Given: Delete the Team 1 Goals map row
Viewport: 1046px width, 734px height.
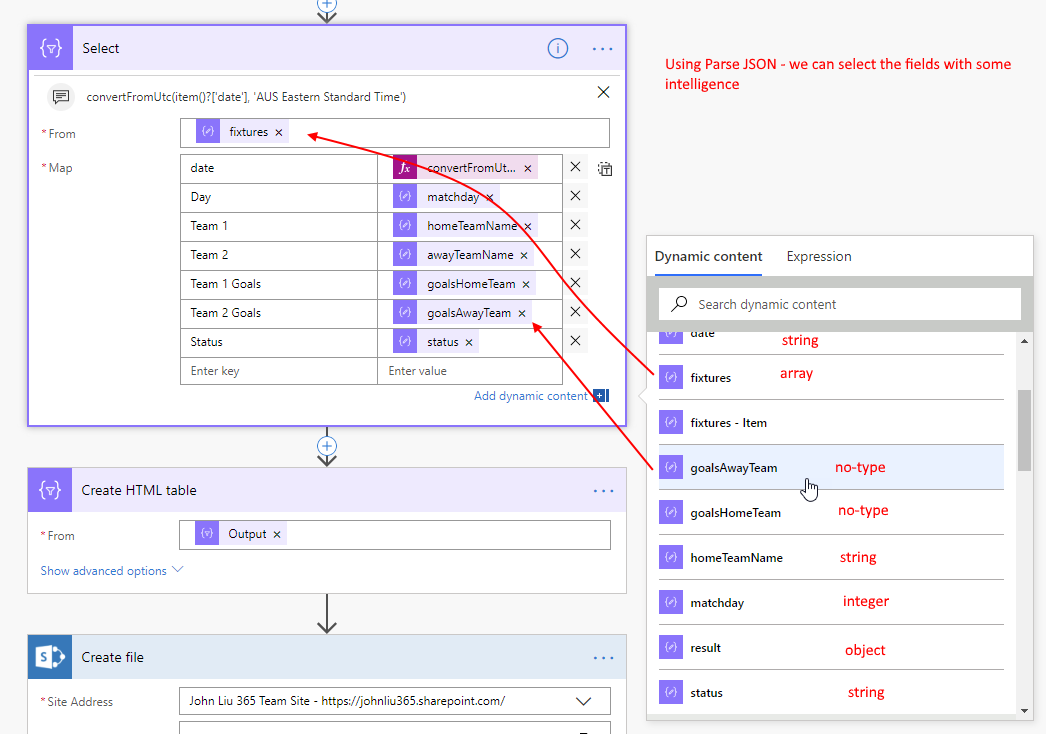Looking at the screenshot, I should coord(575,283).
